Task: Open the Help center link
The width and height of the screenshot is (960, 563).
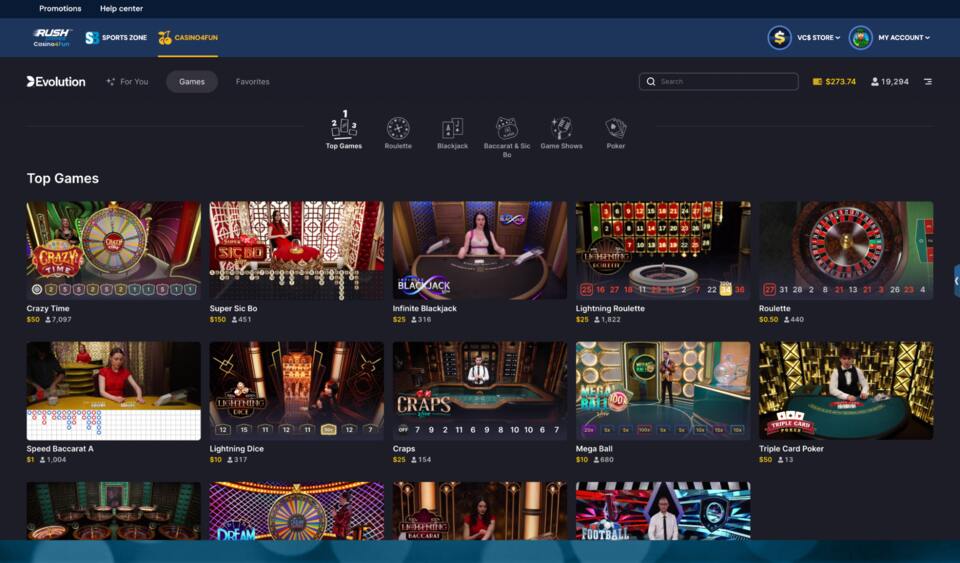Action: coord(121,9)
